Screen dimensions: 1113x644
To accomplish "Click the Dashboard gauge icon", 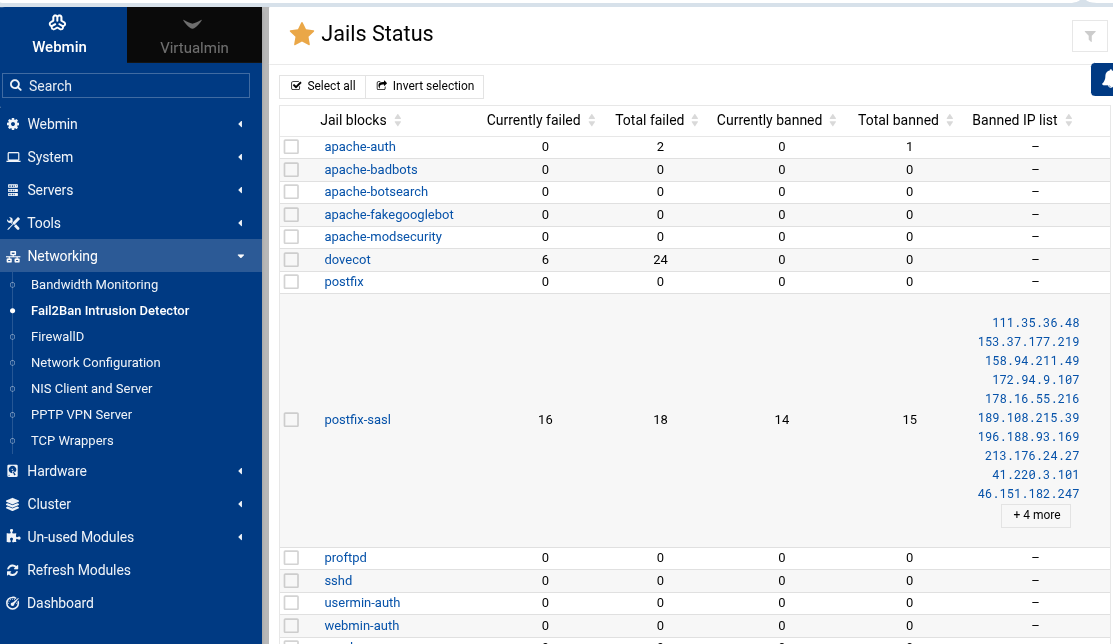I will [13, 603].
